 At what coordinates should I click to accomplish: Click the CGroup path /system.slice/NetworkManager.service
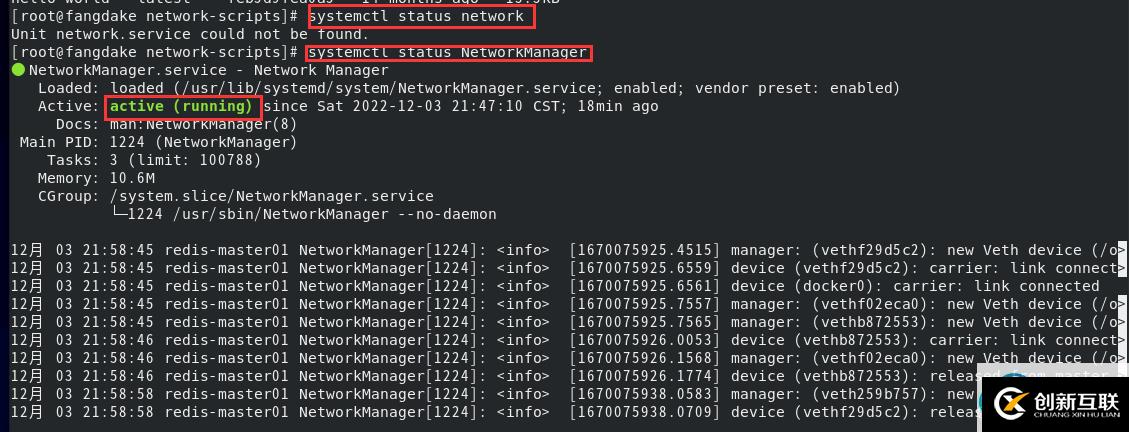(x=272, y=196)
